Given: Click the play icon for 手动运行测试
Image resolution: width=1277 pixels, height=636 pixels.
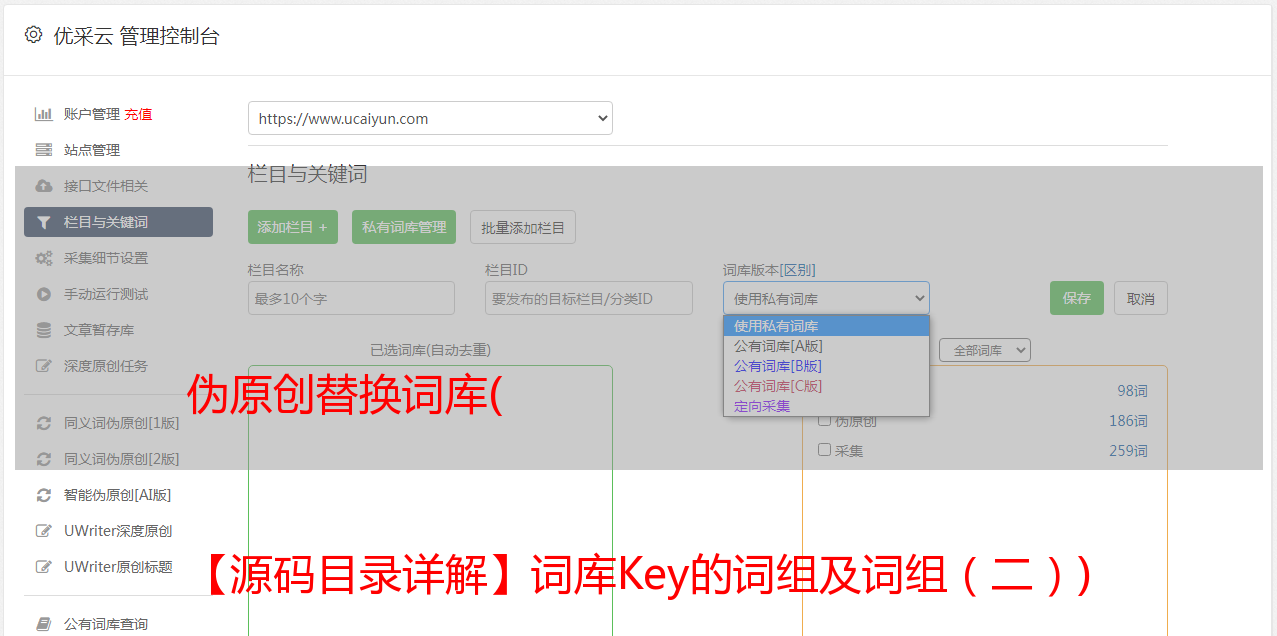Looking at the screenshot, I should click(x=44, y=294).
